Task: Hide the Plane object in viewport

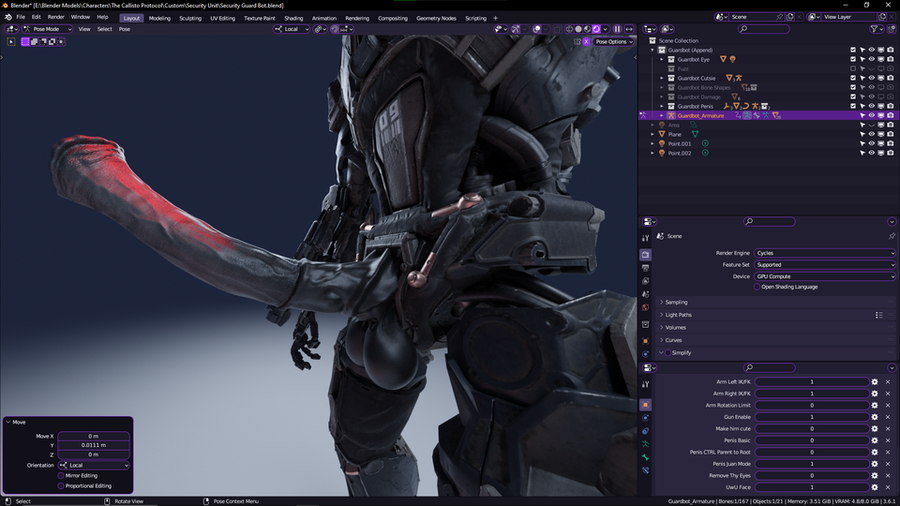Action: (x=871, y=134)
